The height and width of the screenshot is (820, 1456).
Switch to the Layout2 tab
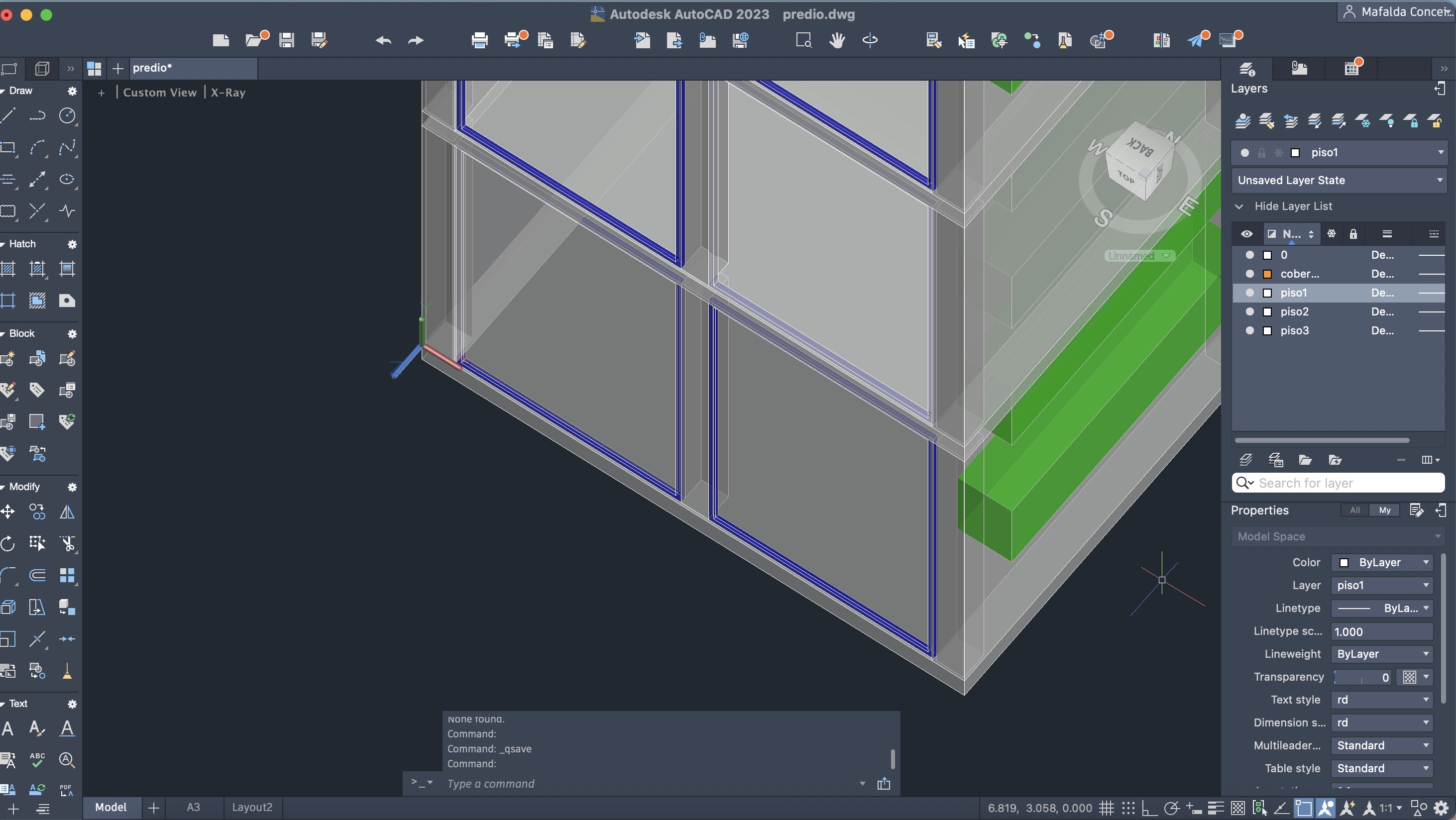tap(252, 807)
